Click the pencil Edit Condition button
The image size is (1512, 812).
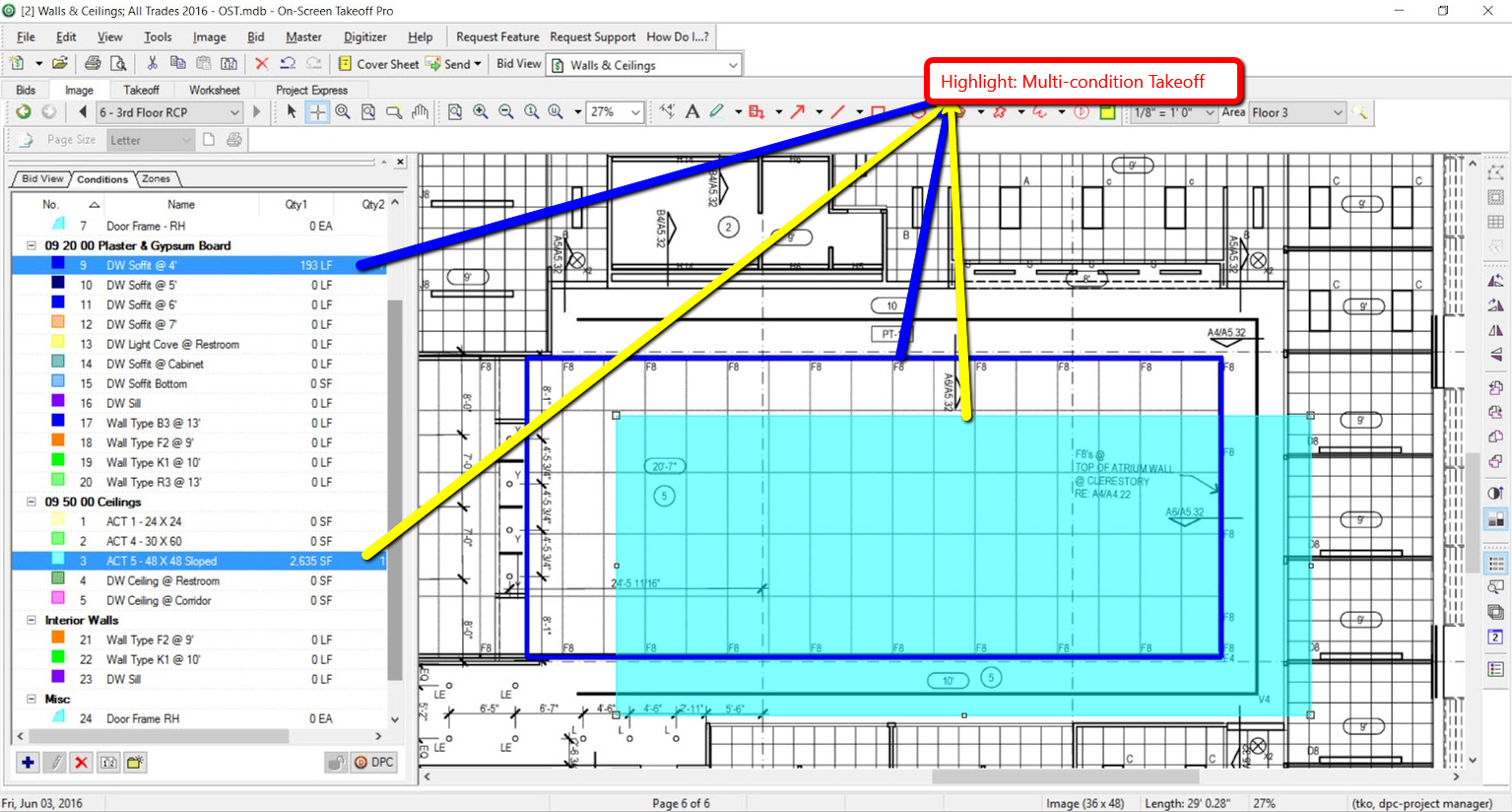point(55,762)
